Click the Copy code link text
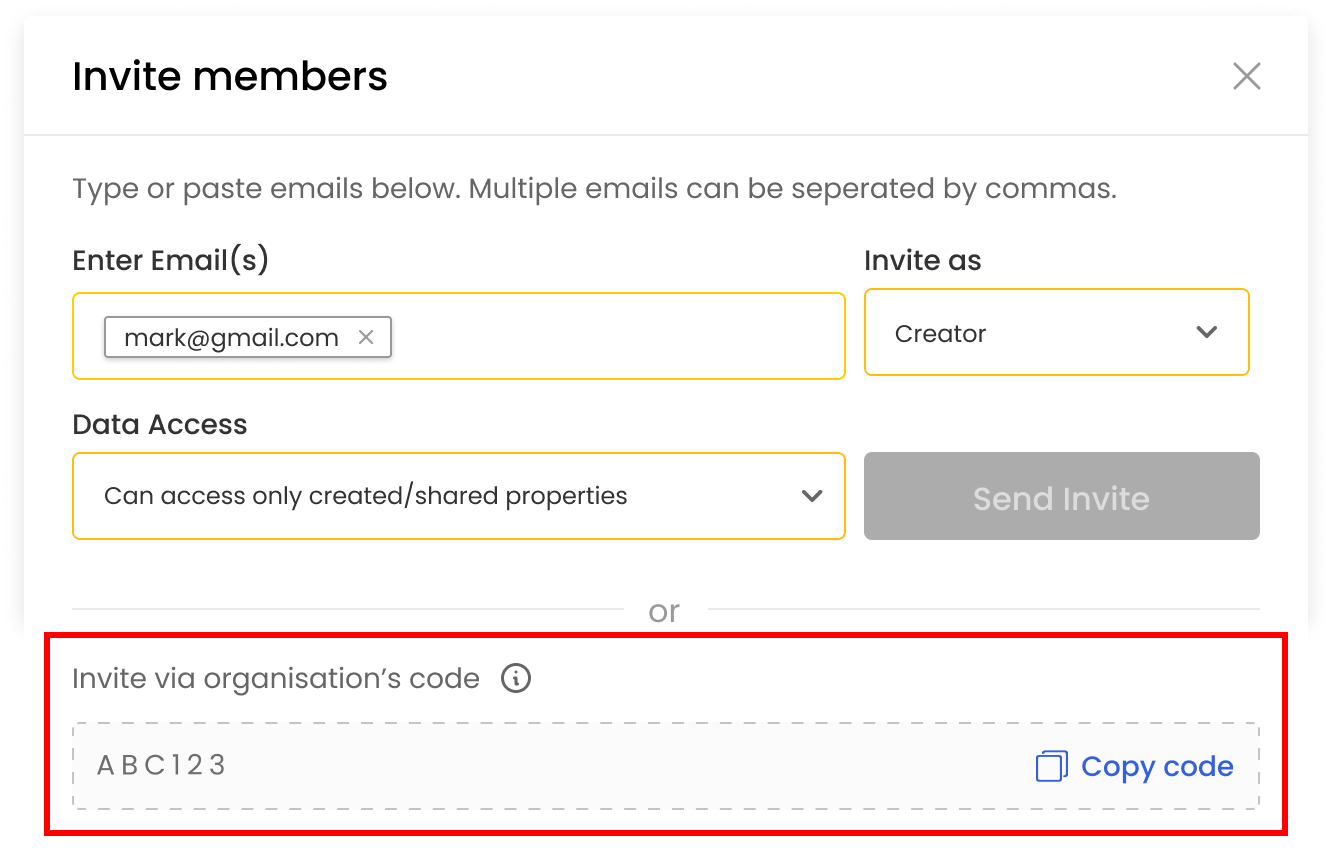 tap(1157, 767)
